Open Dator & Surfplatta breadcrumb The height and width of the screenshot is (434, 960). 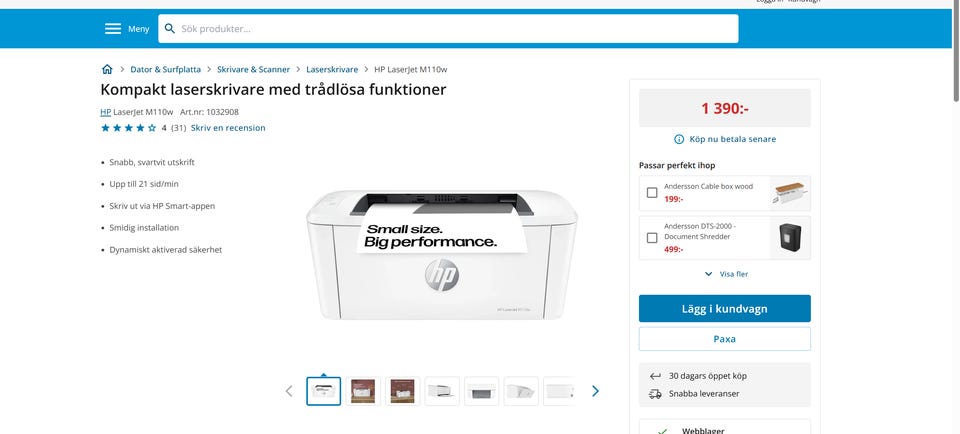tap(166, 70)
